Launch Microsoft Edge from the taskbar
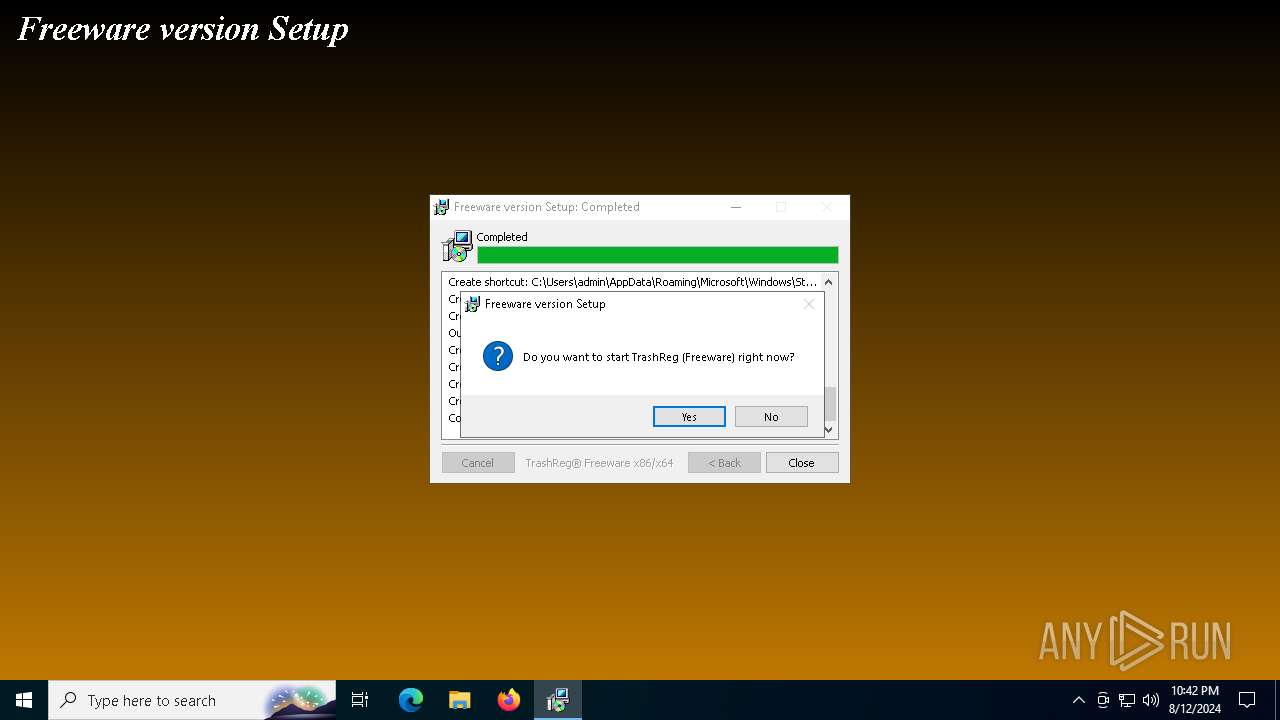Viewport: 1280px width, 720px height. coord(411,700)
